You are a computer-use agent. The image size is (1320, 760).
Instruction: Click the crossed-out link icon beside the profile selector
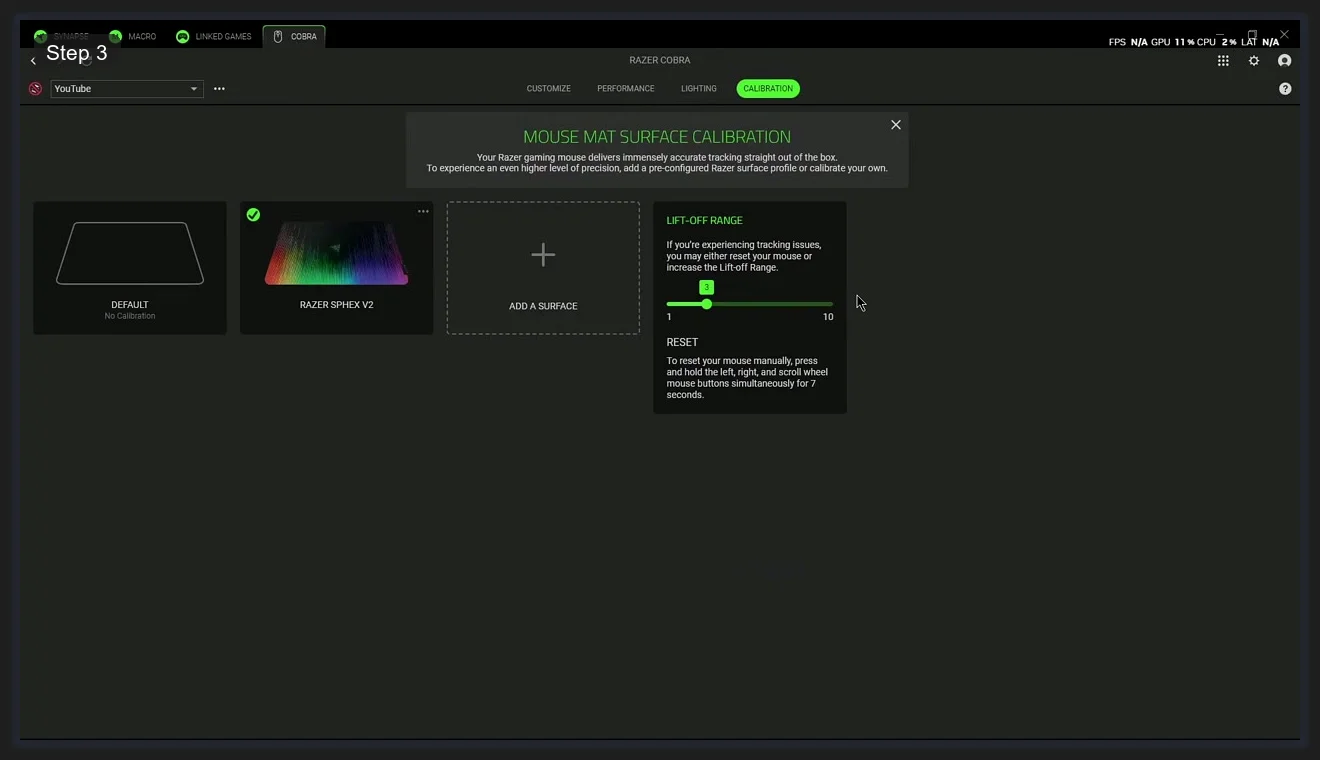tap(35, 88)
